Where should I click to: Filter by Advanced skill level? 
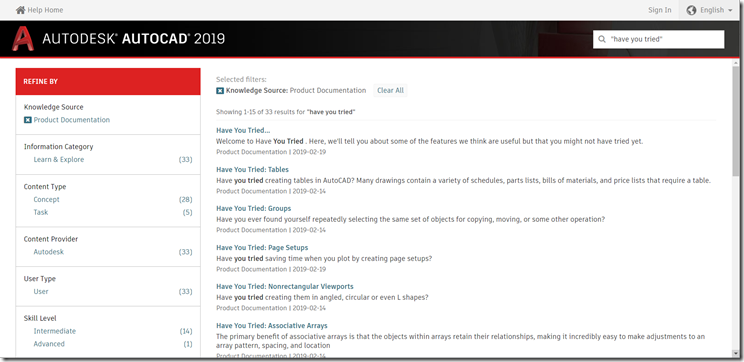(49, 344)
